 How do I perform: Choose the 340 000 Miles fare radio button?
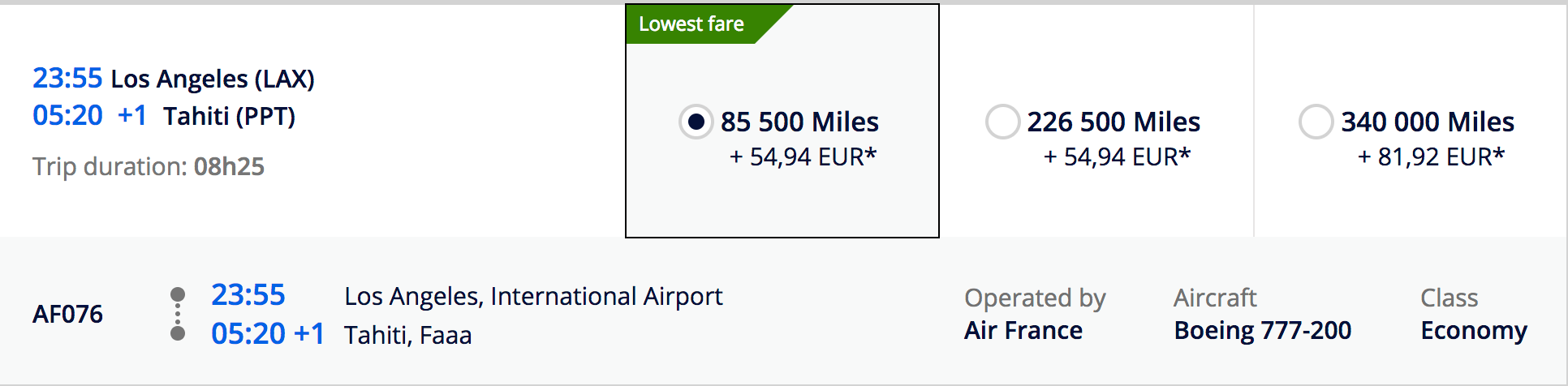(1316, 122)
